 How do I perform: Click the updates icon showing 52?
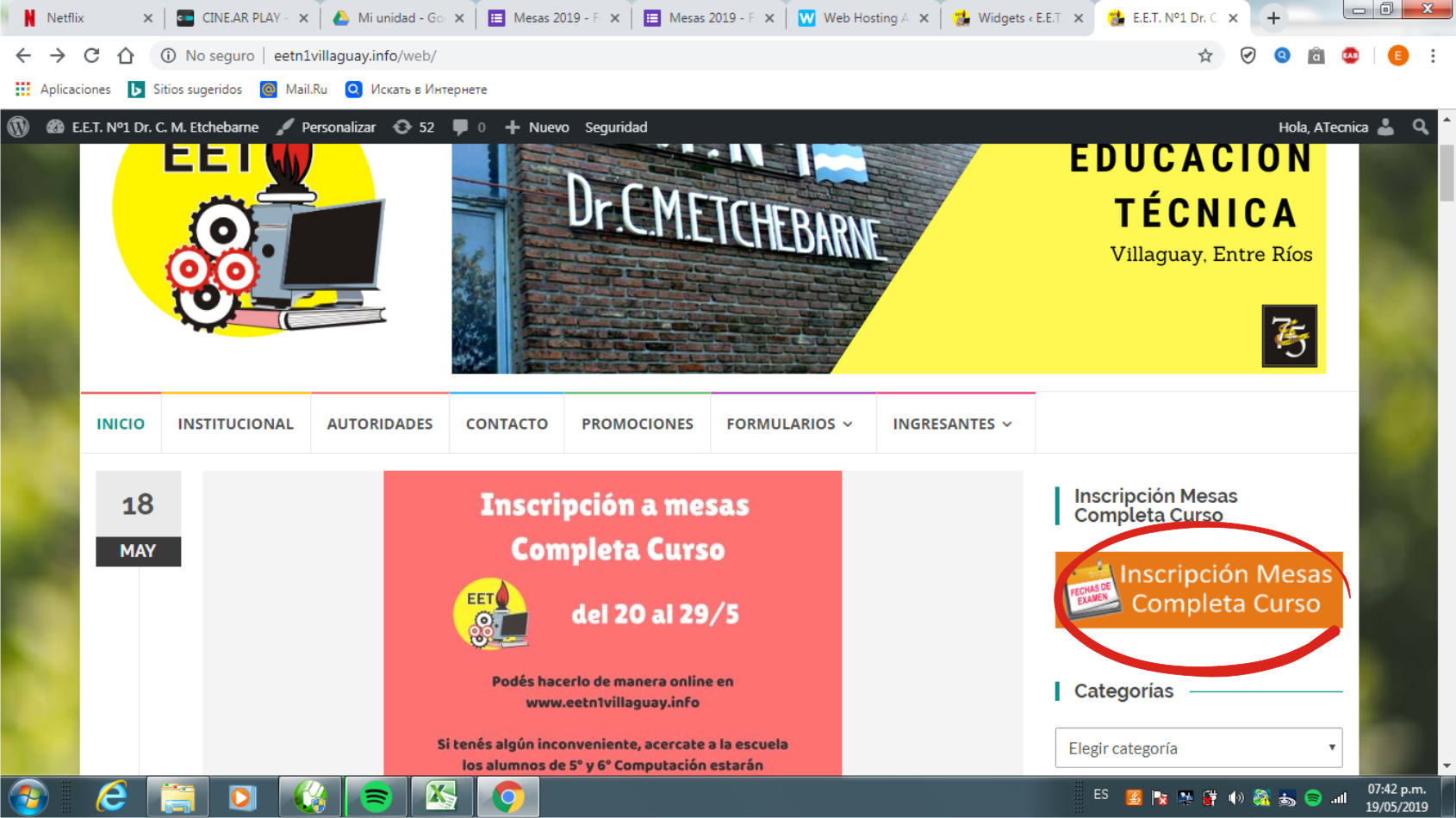414,127
